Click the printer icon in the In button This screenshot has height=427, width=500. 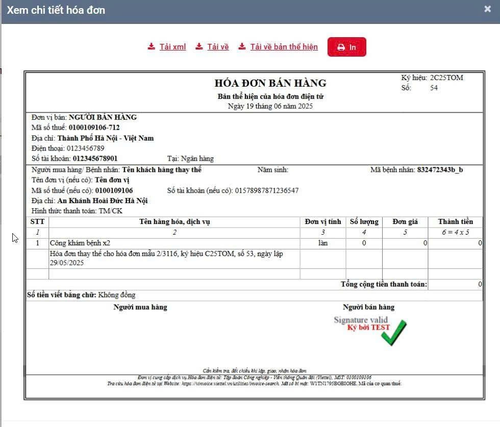341,47
